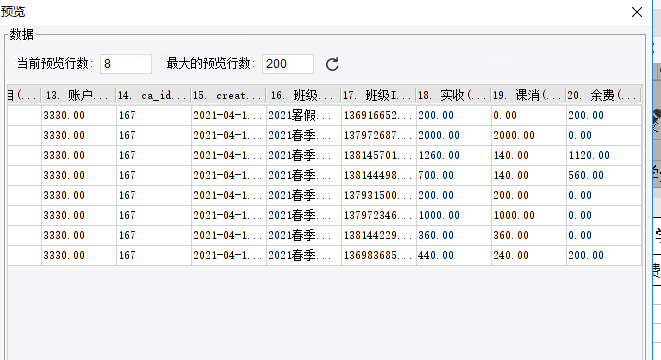This screenshot has height=360, width=661.
Task: Click ca_id 167 in the 136983685 row
Action: click(154, 255)
